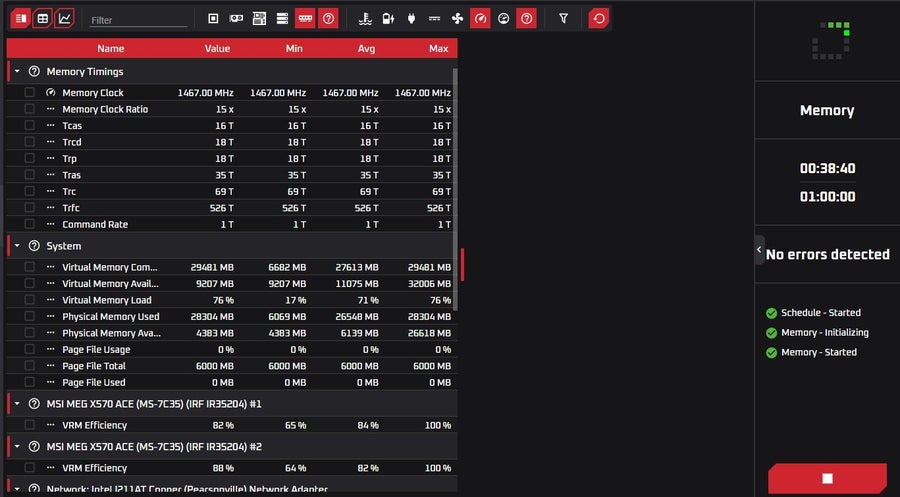Image resolution: width=900 pixels, height=497 pixels.
Task: Toggle the second question-mark other-readings filter
Action: [x=526, y=19]
